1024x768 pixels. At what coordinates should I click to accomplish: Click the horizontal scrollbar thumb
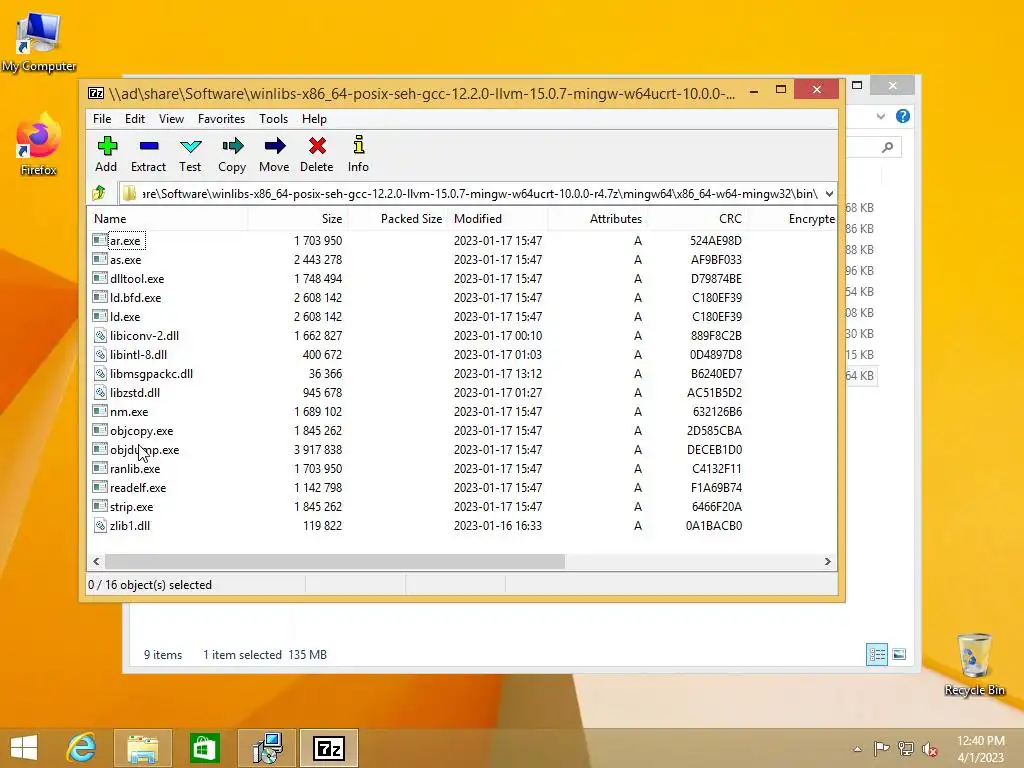pos(334,562)
